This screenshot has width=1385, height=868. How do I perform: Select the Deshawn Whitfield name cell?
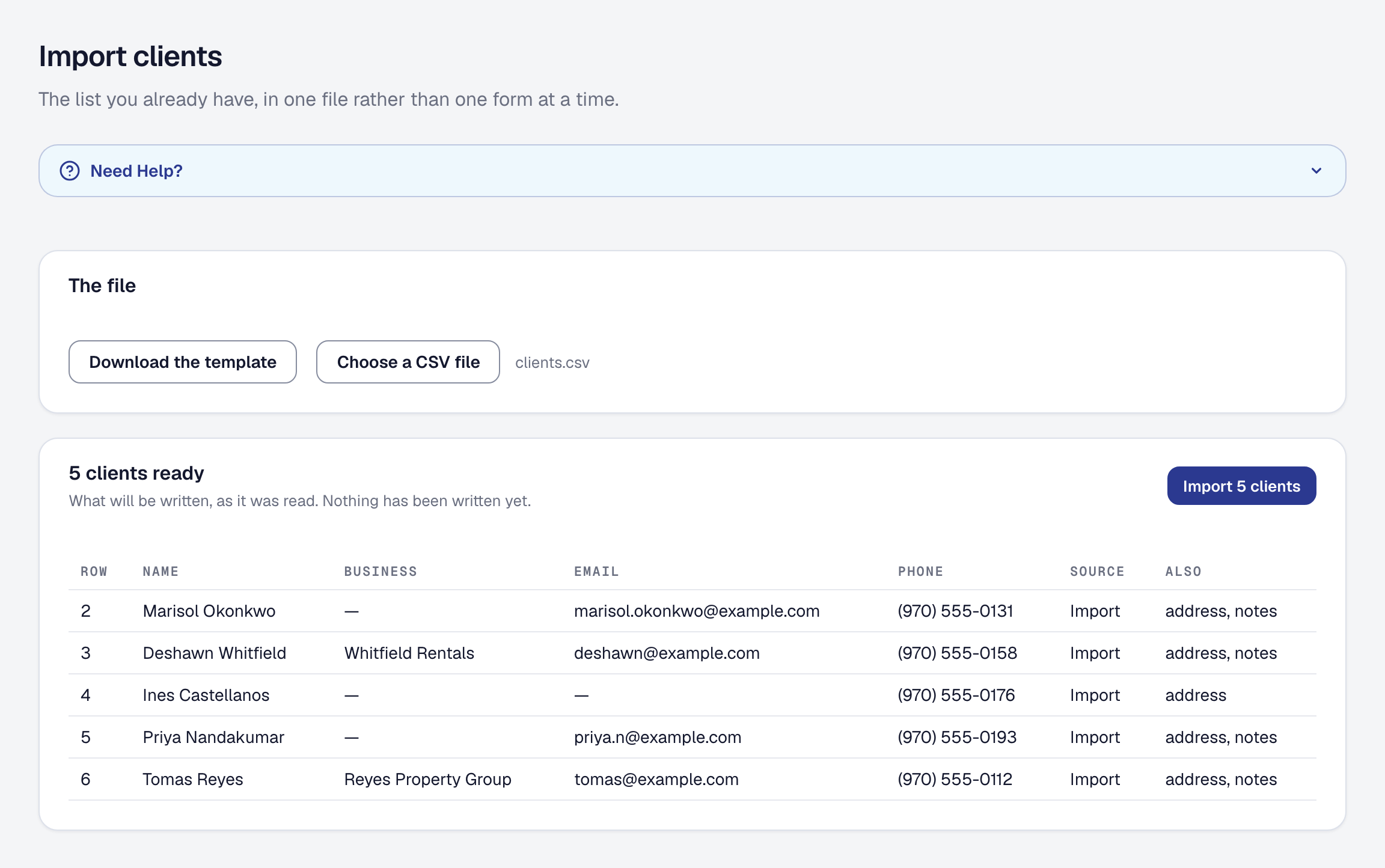click(215, 653)
